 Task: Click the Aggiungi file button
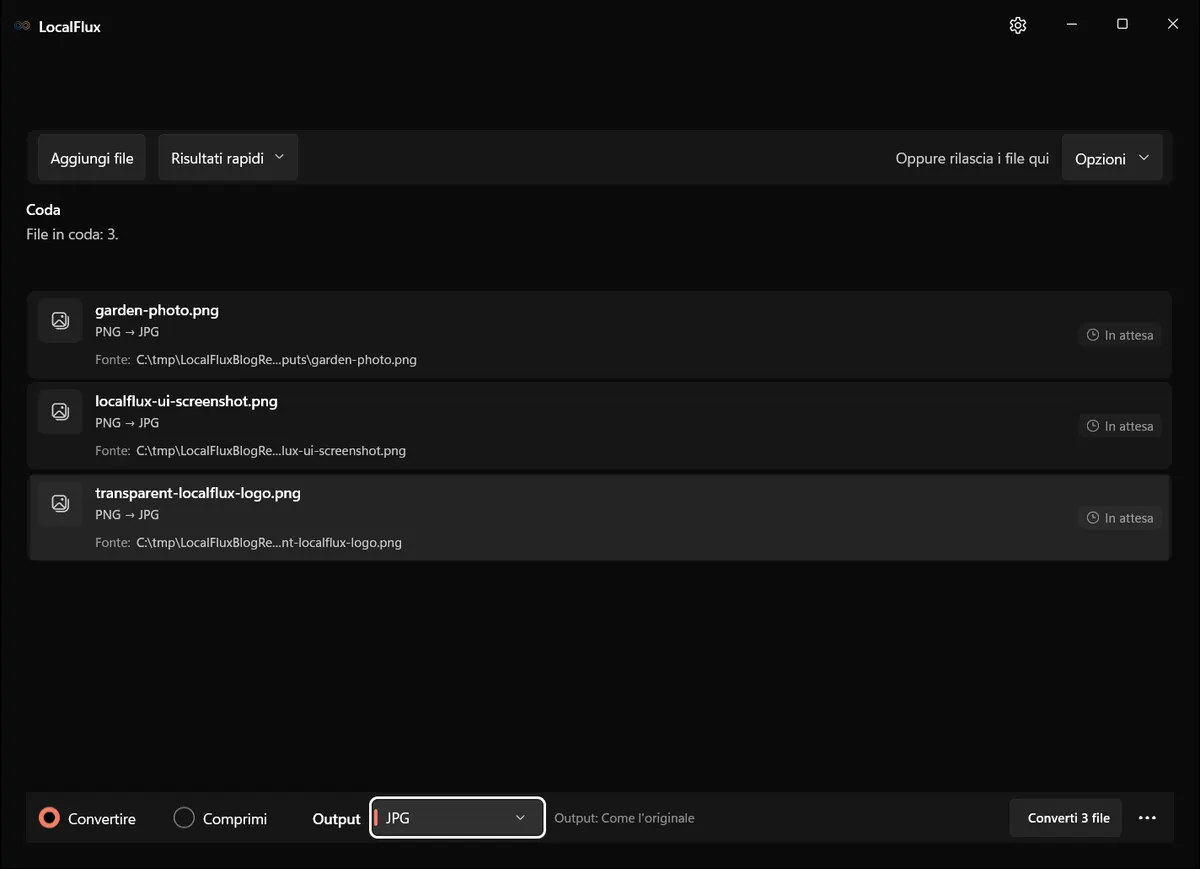pos(92,158)
